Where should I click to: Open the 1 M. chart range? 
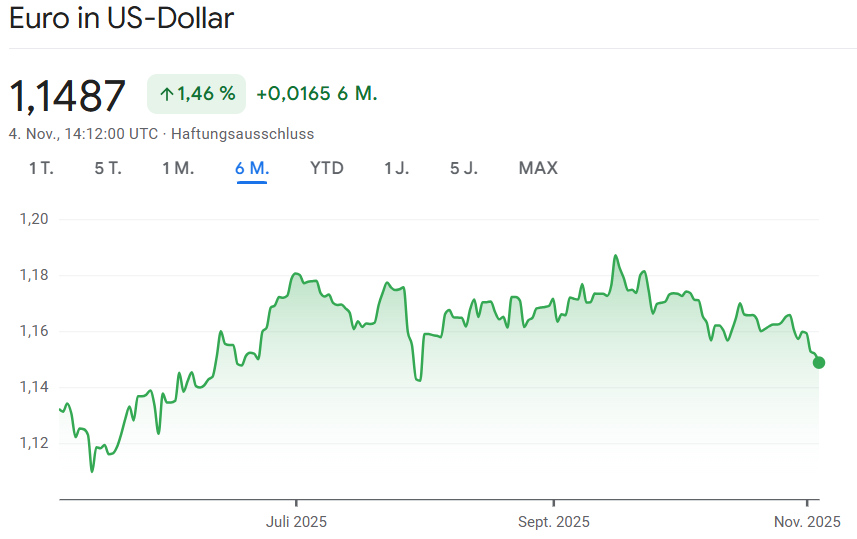178,168
